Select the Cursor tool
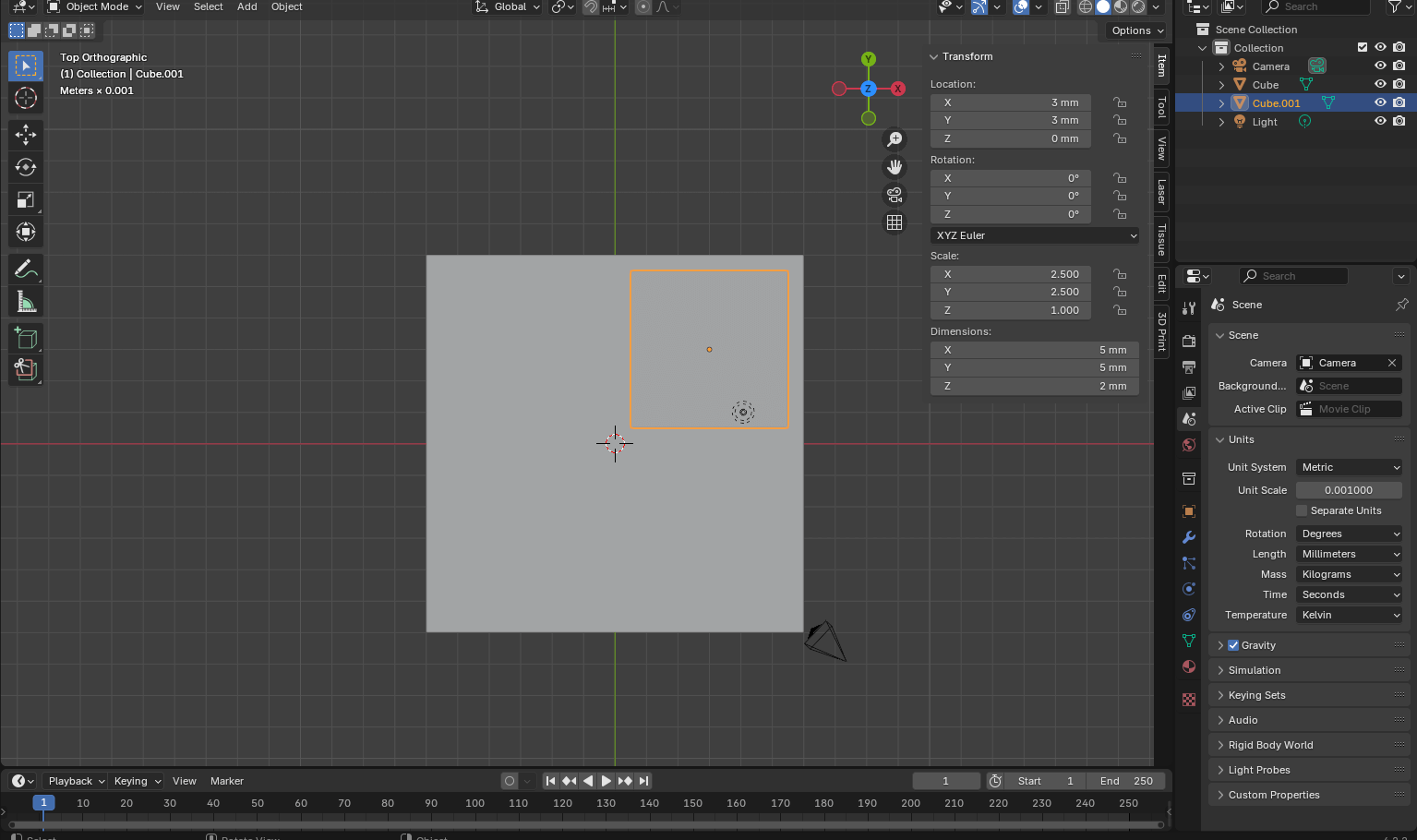1417x840 pixels. (x=26, y=99)
